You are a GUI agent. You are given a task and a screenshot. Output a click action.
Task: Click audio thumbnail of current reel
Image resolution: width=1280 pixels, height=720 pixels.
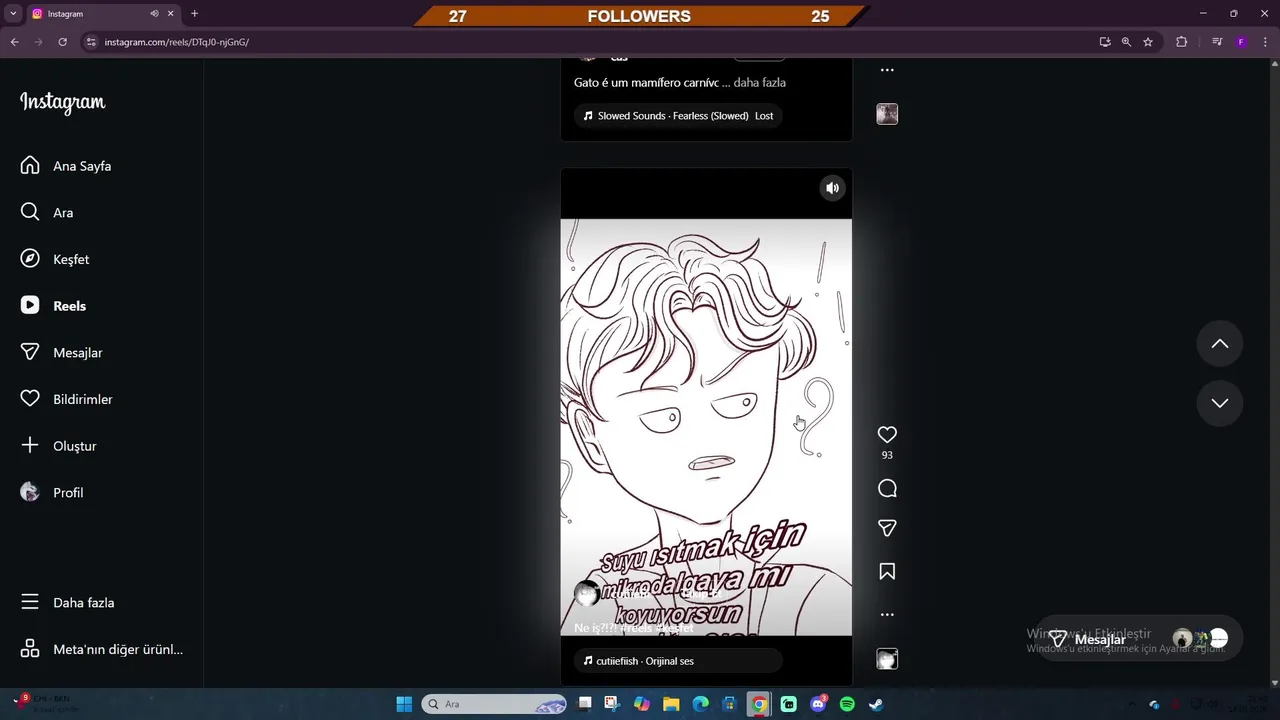(887, 659)
